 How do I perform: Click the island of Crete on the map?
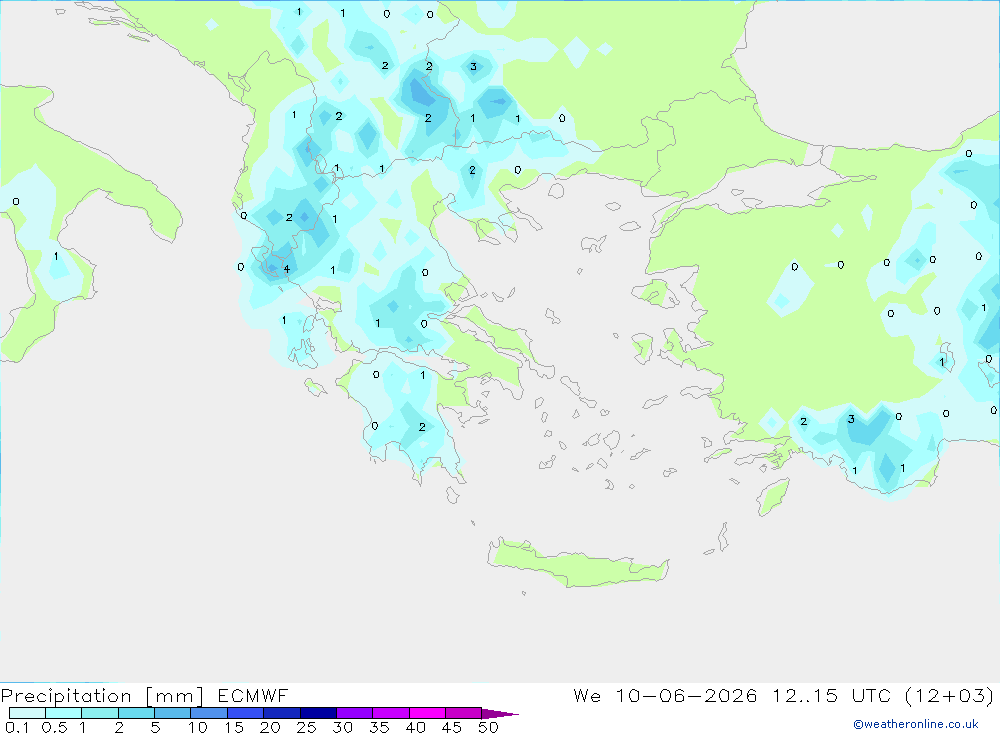pyautogui.click(x=577, y=565)
